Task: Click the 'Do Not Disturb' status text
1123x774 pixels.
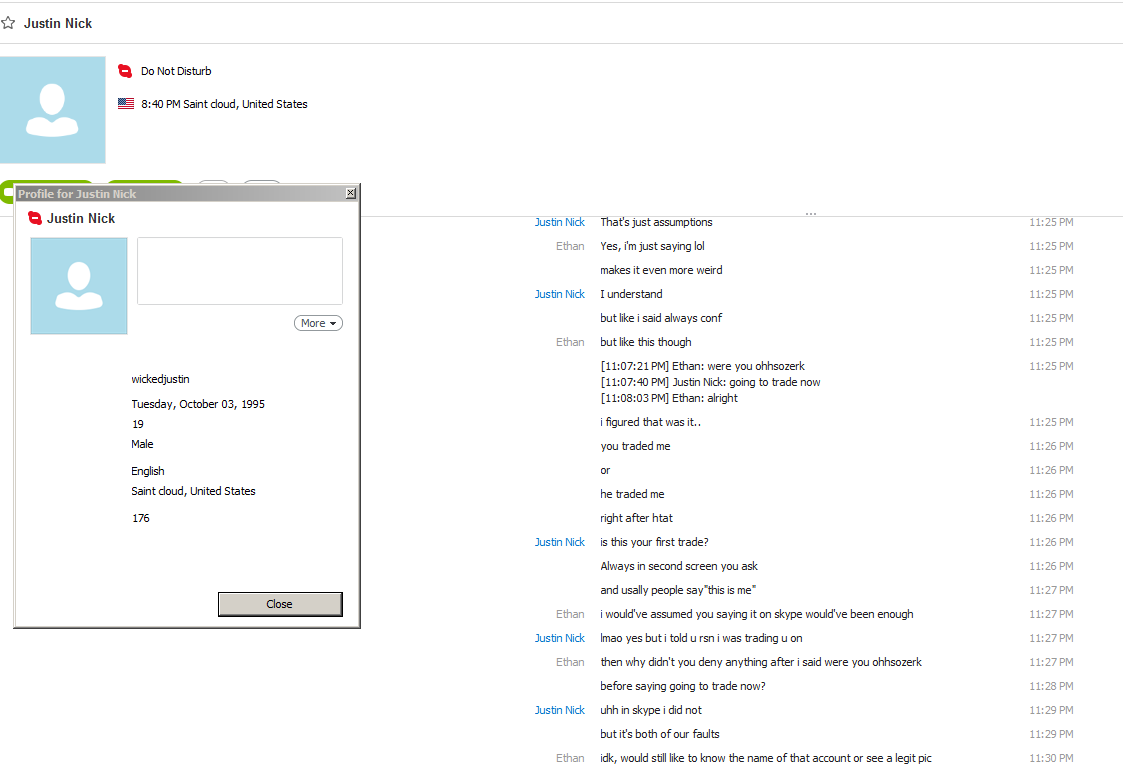Action: [176, 71]
